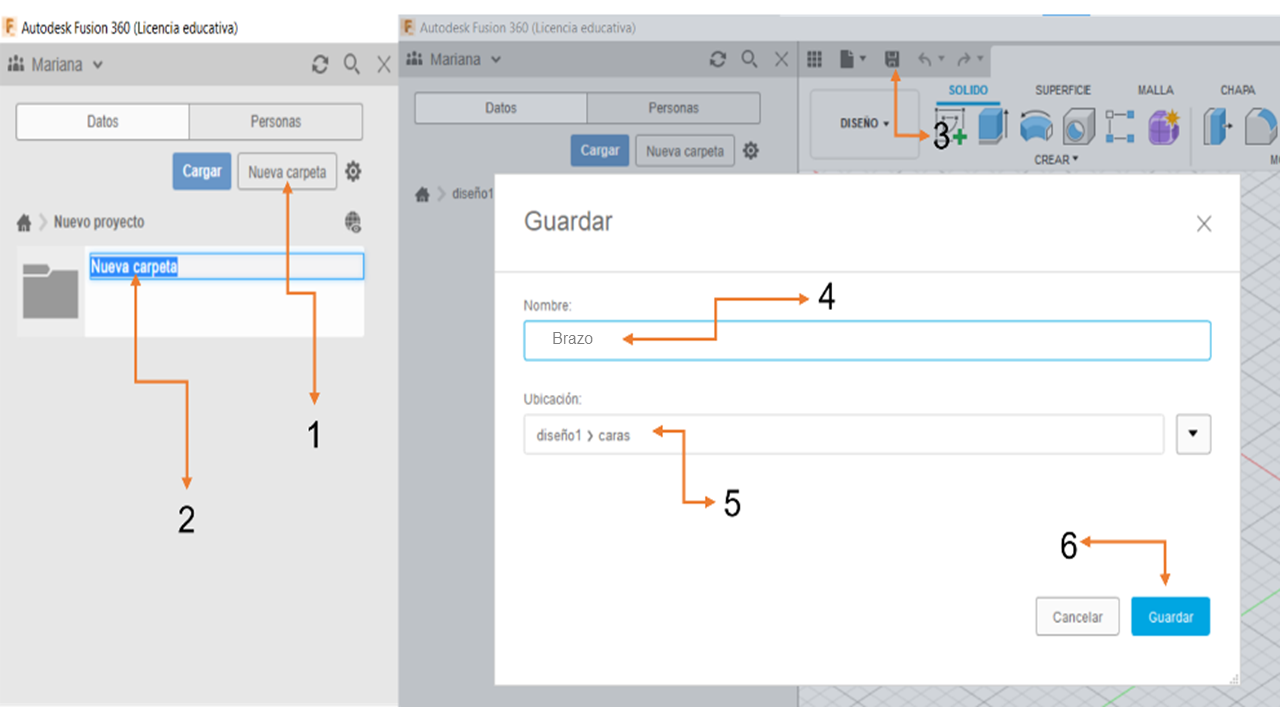Select the Hole tool
The image size is (1280, 720).
[x=1077, y=127]
